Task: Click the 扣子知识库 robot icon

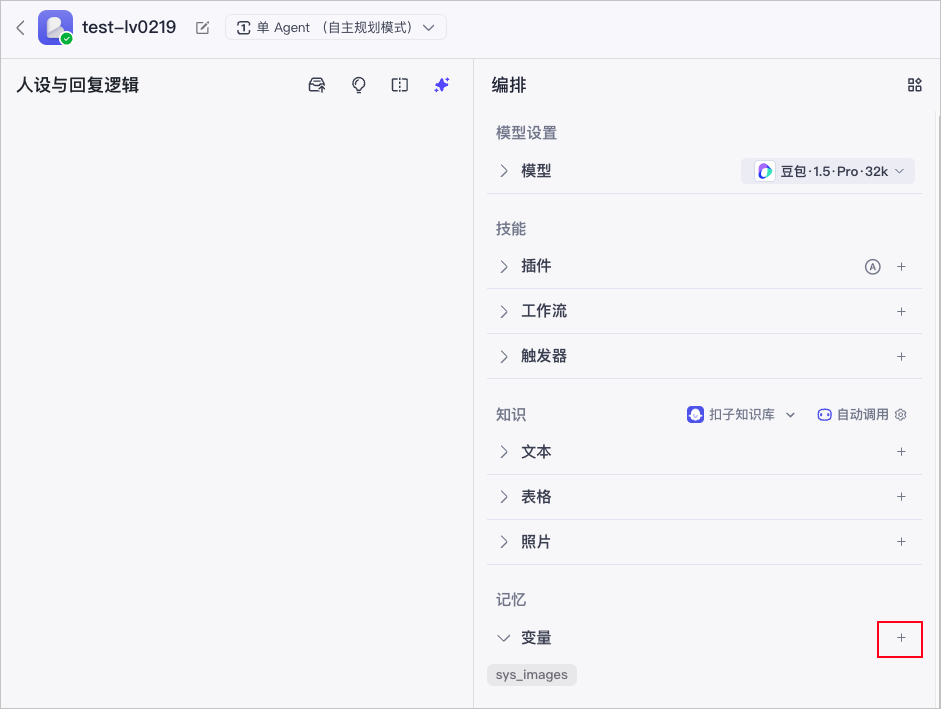Action: point(695,415)
